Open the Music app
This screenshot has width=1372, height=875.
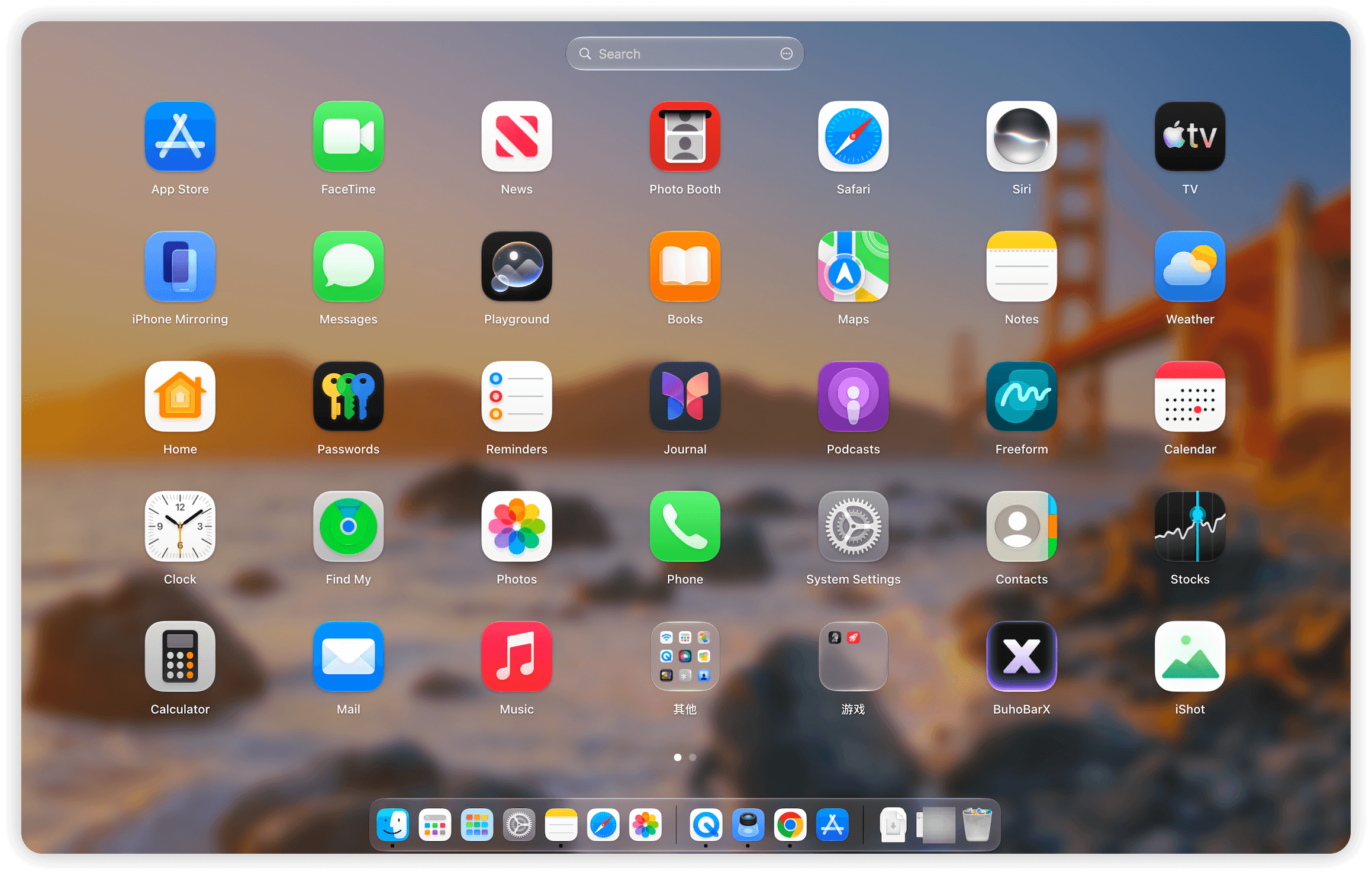(x=517, y=656)
